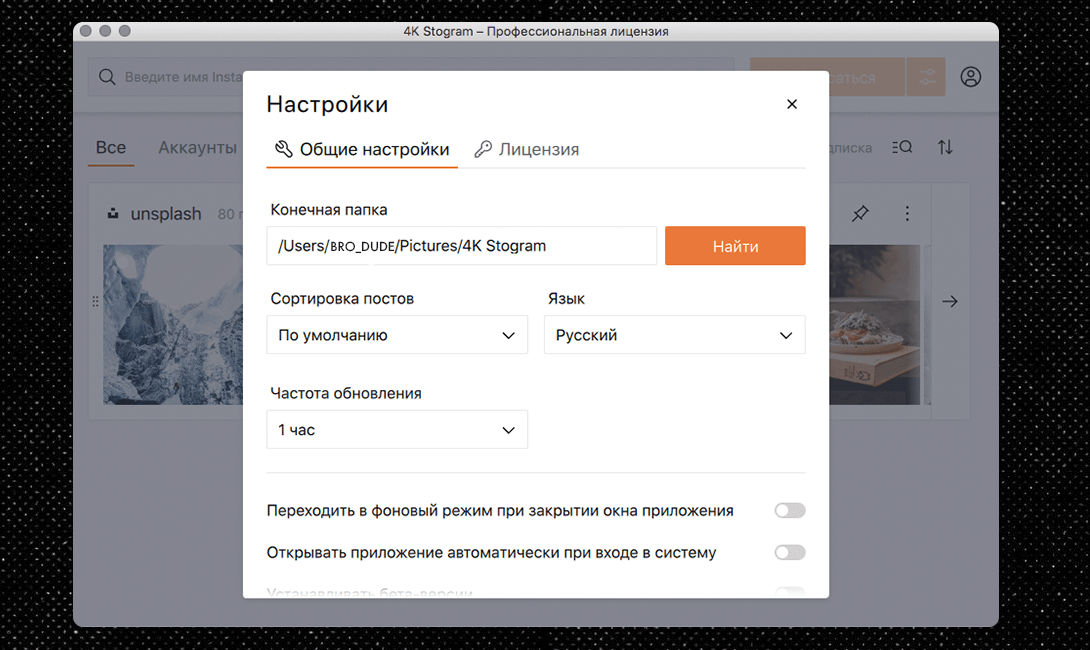Image resolution: width=1090 pixels, height=650 pixels.
Task: Toggle background mode on window close
Action: point(790,510)
